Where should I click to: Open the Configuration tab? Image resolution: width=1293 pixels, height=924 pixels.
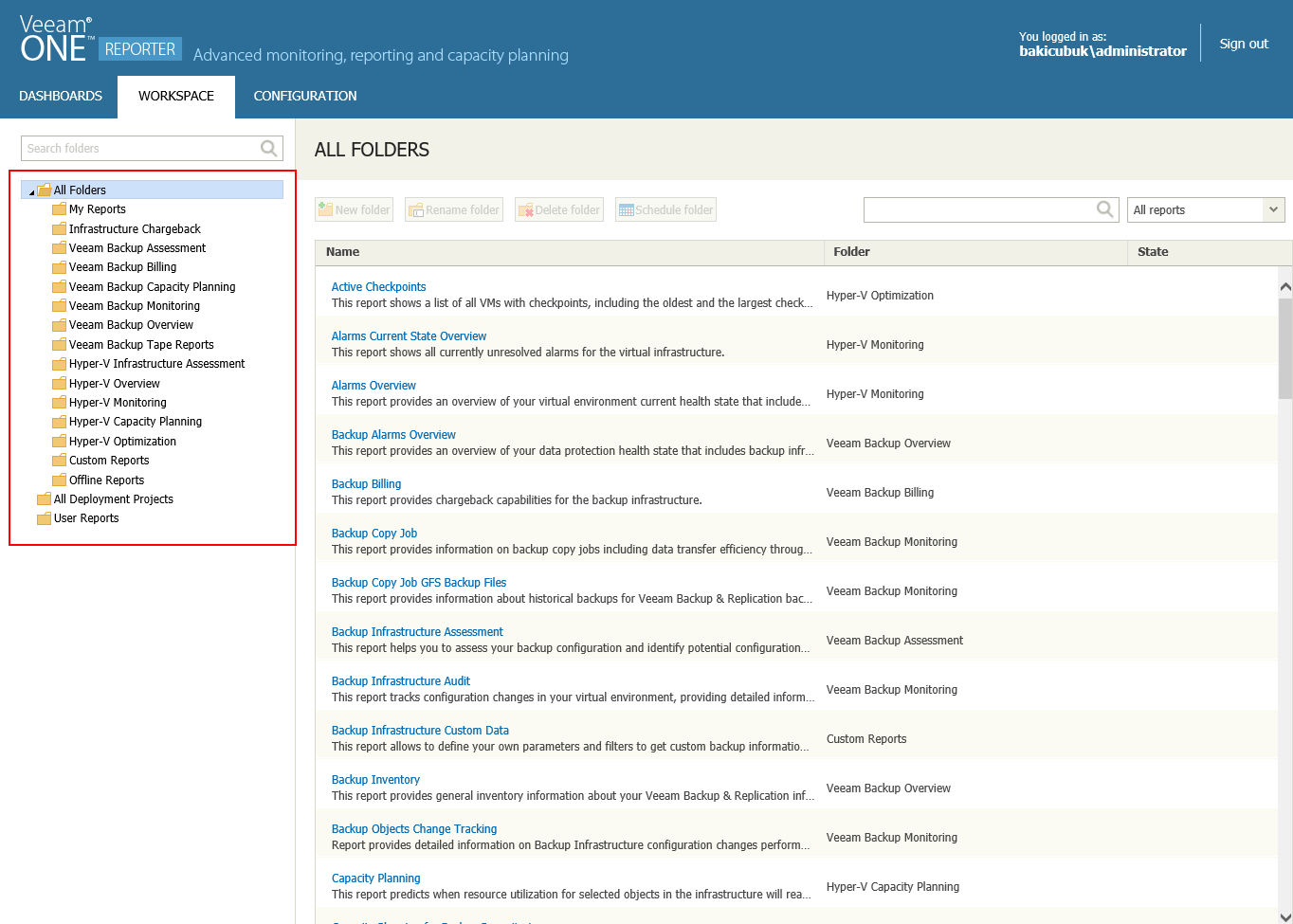[x=305, y=96]
